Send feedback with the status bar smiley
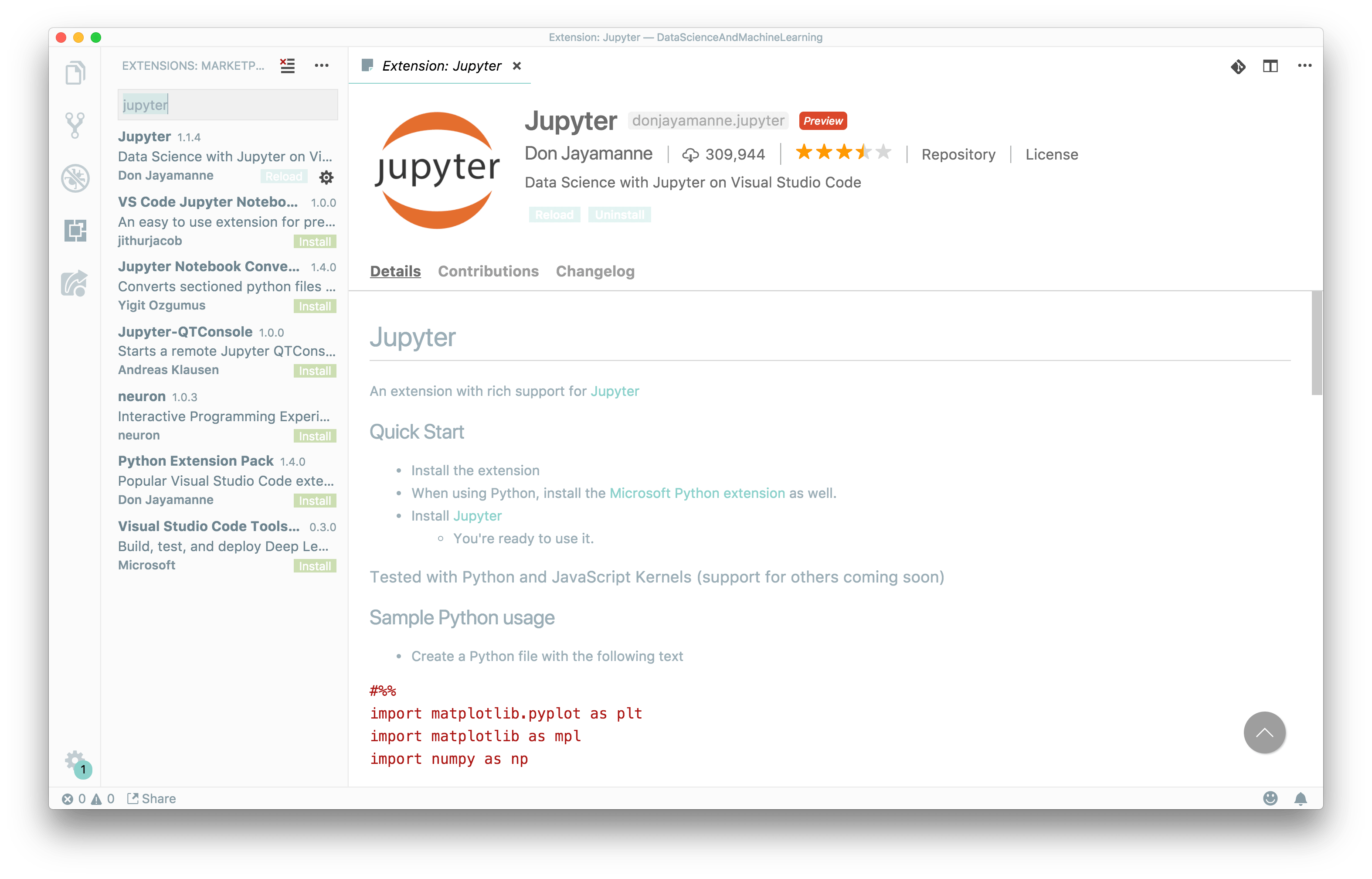 tap(1270, 798)
